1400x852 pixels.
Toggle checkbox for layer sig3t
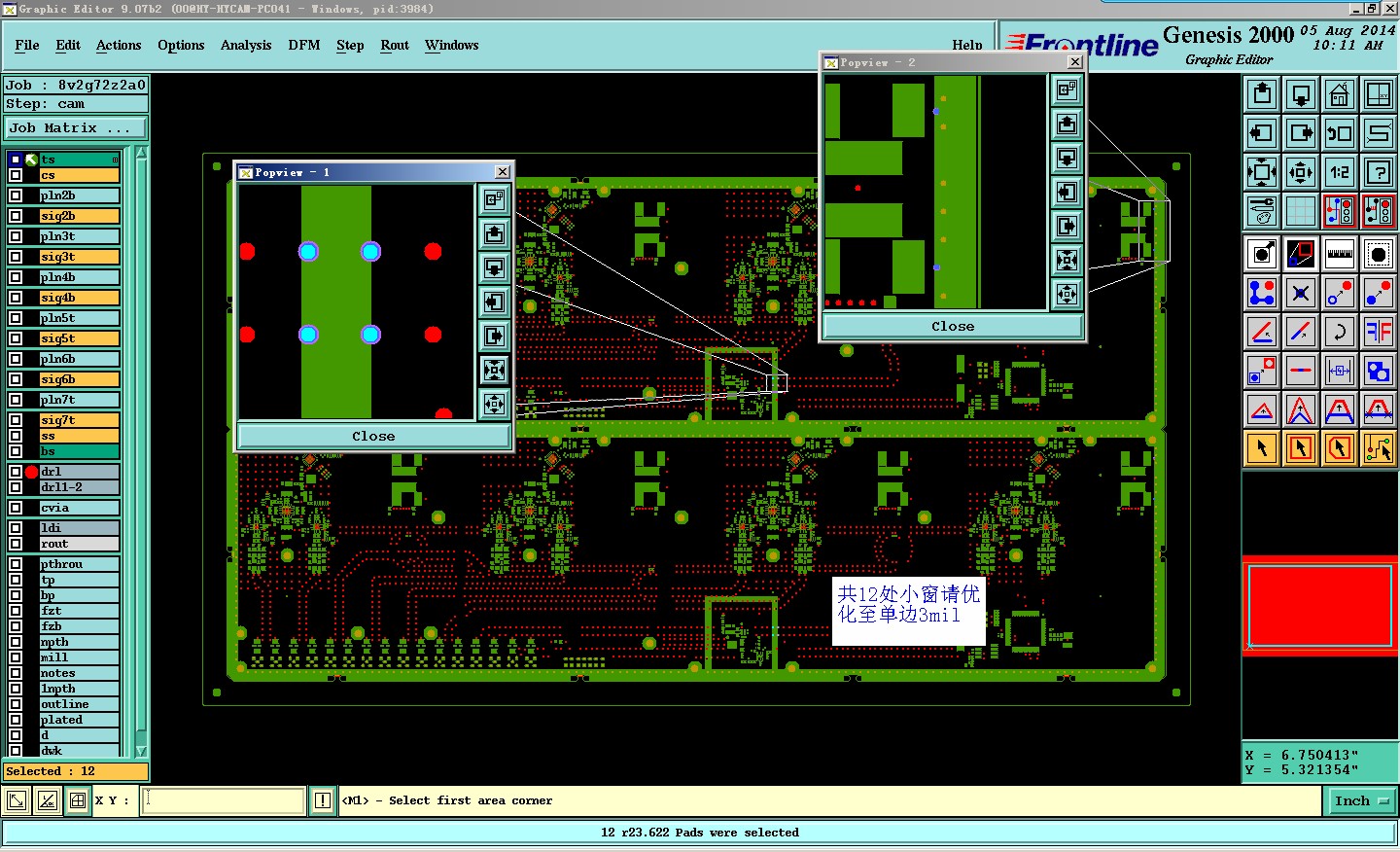click(16, 257)
